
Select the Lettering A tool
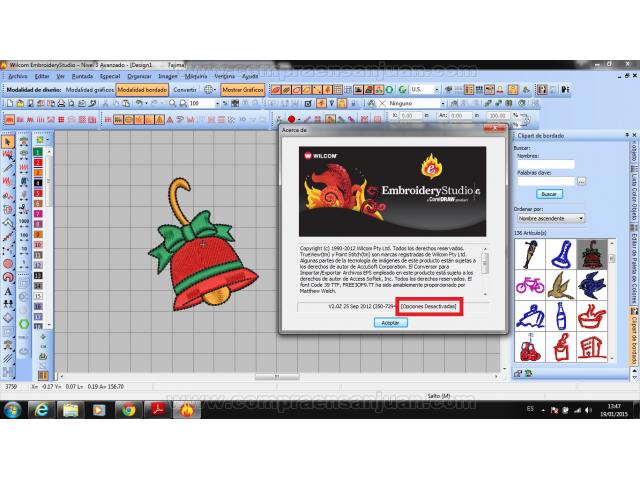[x=8, y=291]
